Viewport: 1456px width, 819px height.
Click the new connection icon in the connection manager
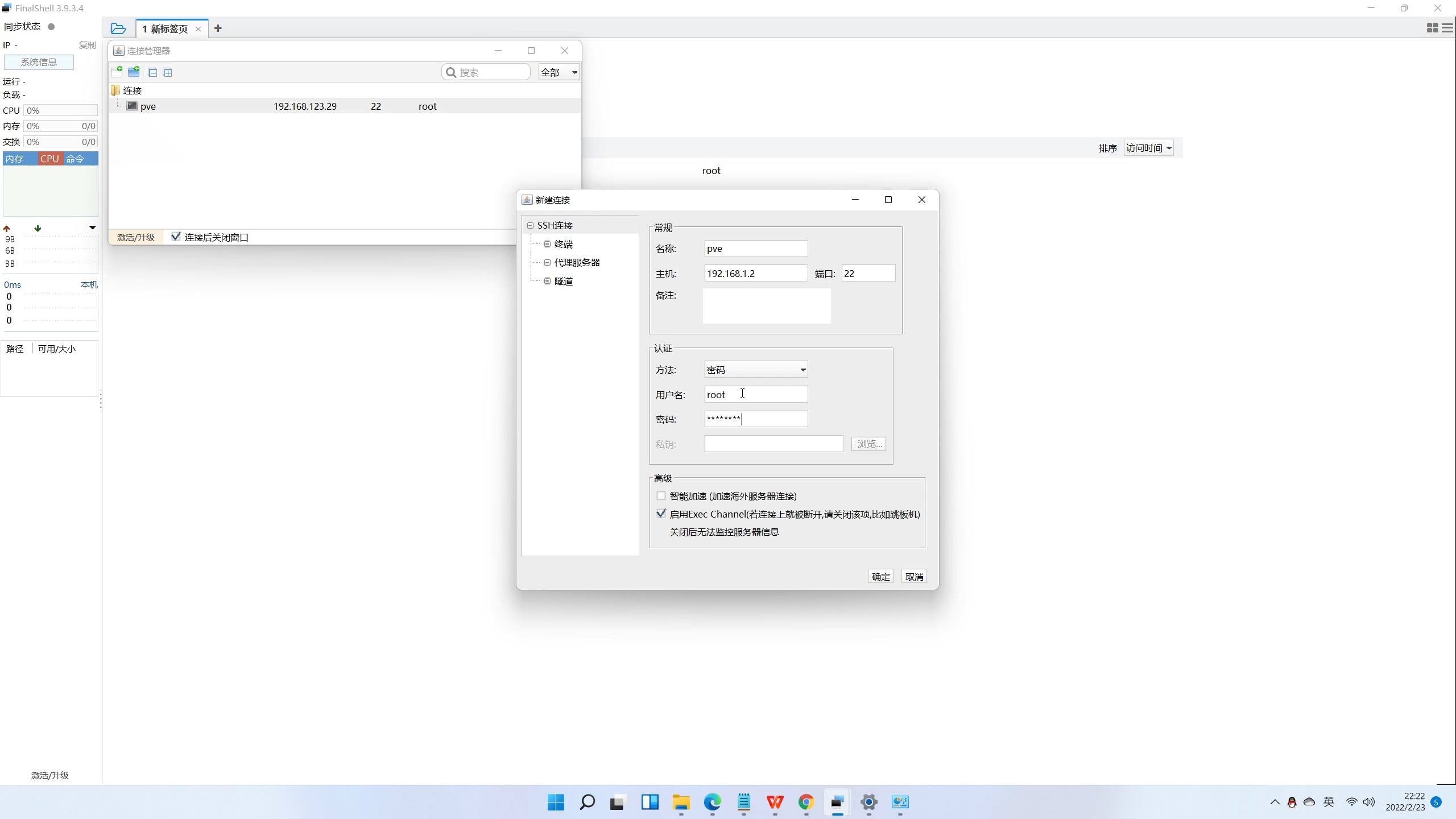pos(117,72)
